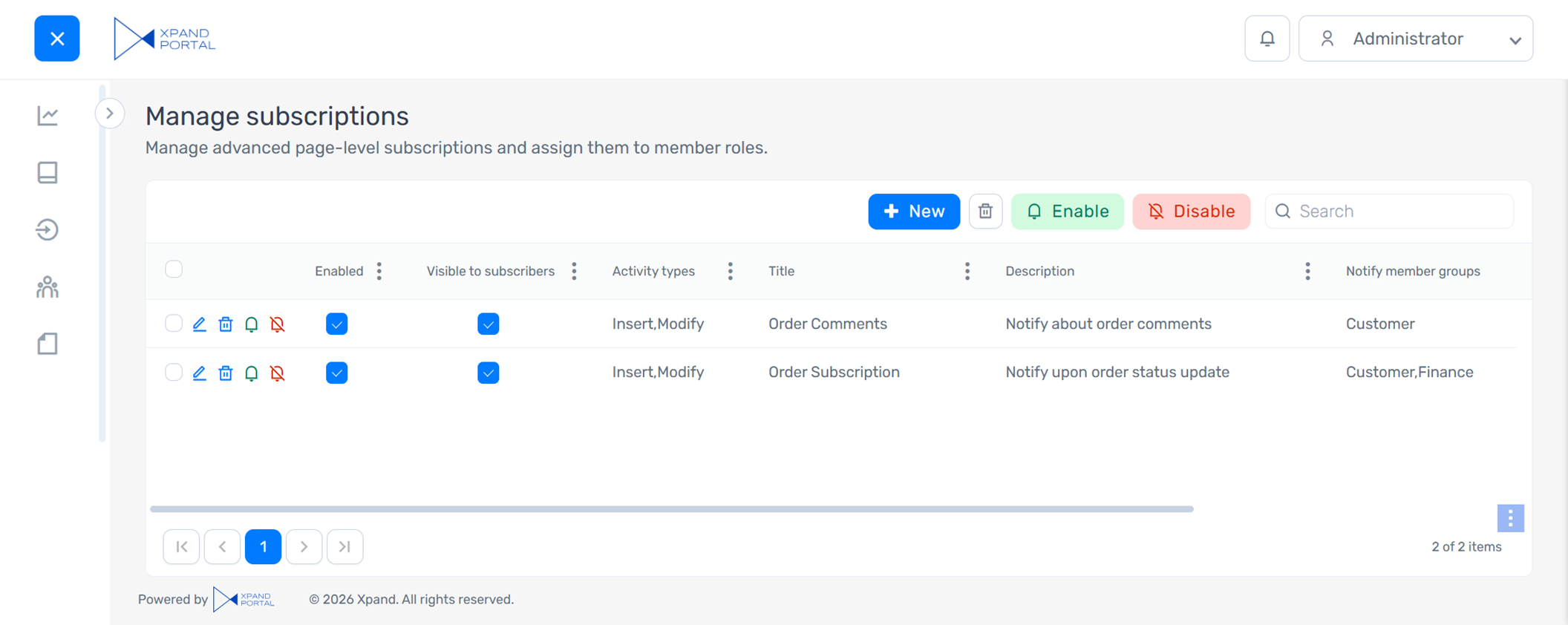Viewport: 1568px width, 625px height.
Task: Select the Order Comments row checkbox
Action: tap(174, 324)
